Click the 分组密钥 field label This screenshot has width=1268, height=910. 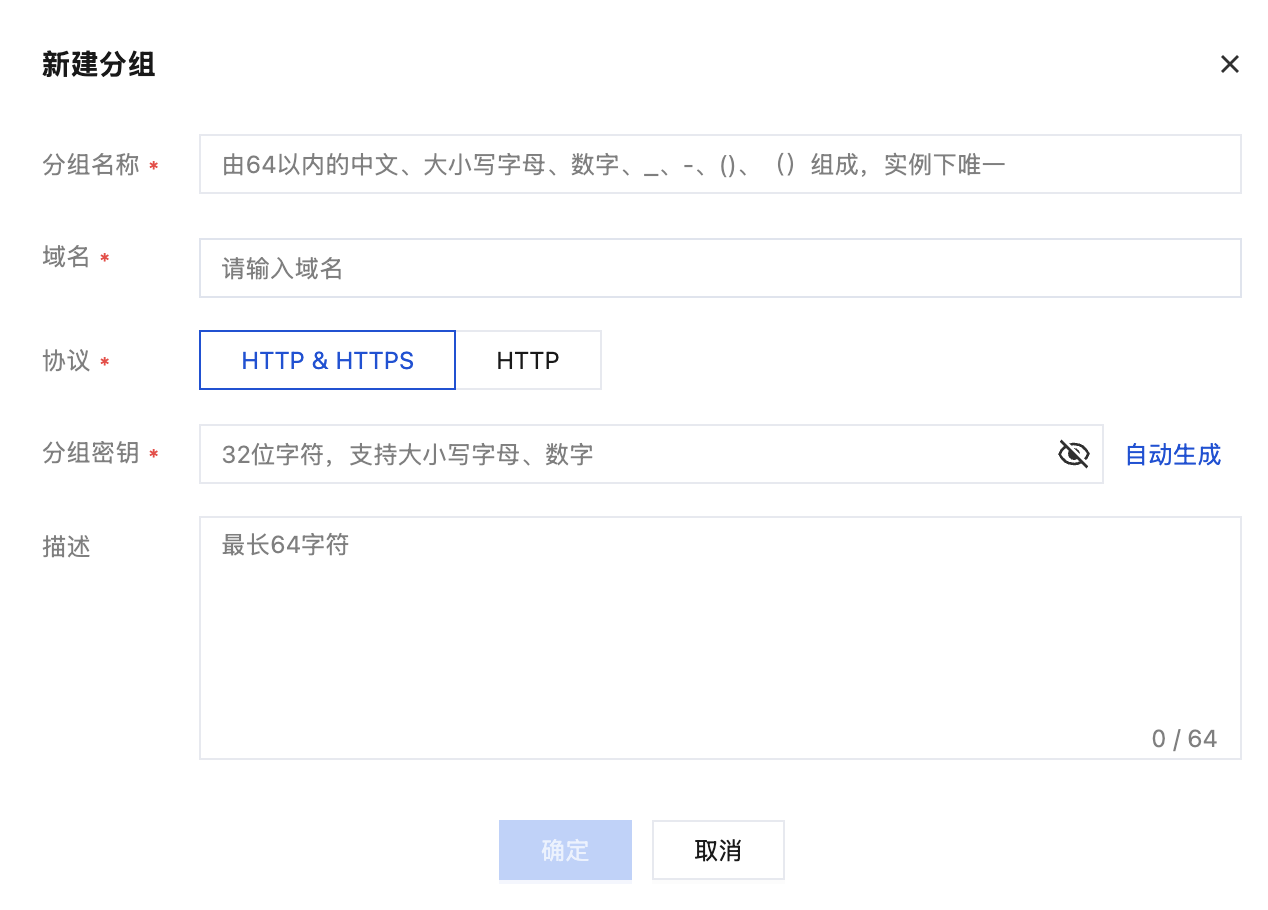(x=91, y=454)
